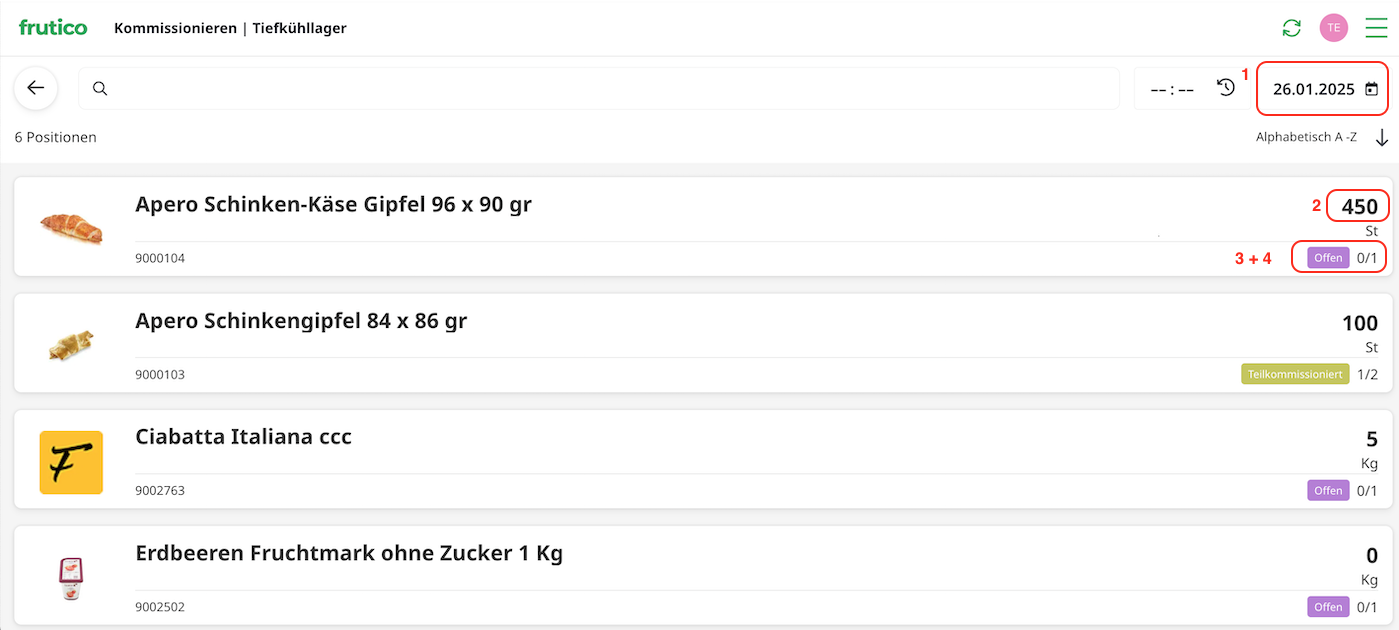Viewport: 1399px width, 630px height.
Task: Open the Alphabetisch A-Z sort dropdown
Action: [x=1306, y=137]
